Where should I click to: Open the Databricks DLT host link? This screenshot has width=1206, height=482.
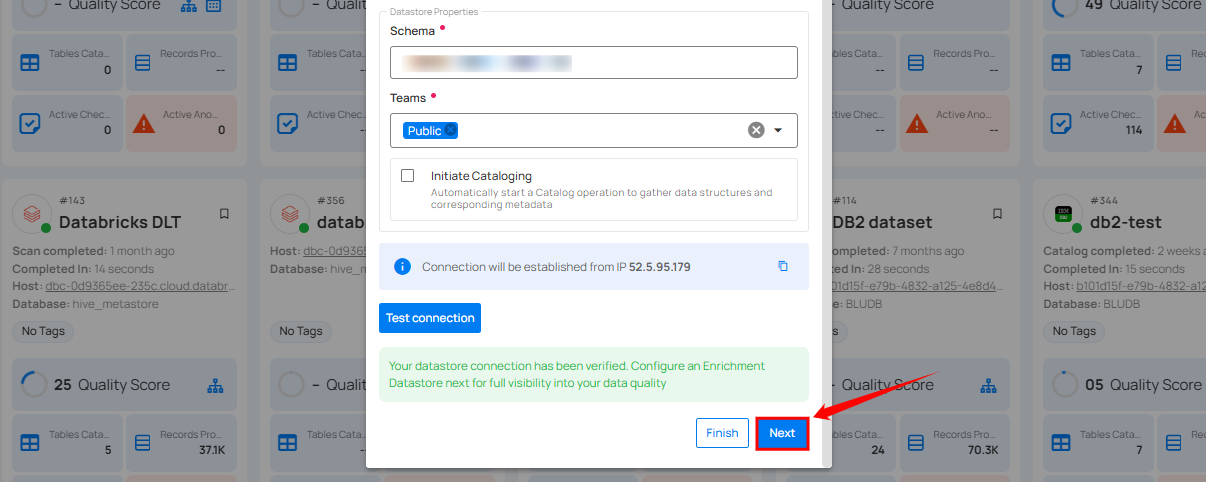click(x=140, y=287)
